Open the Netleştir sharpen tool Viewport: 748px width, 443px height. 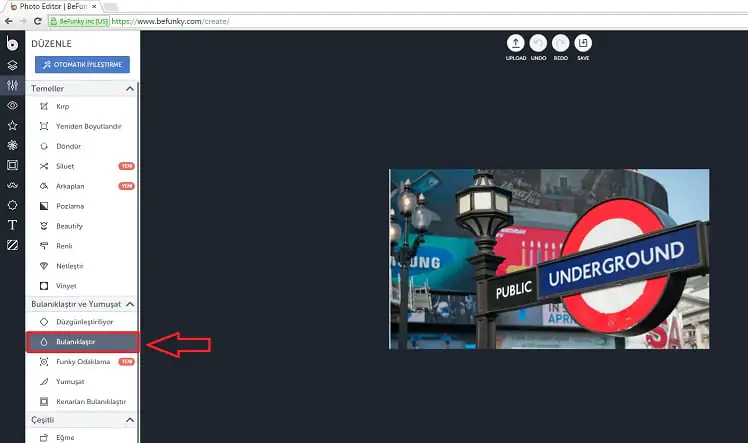click(82, 266)
